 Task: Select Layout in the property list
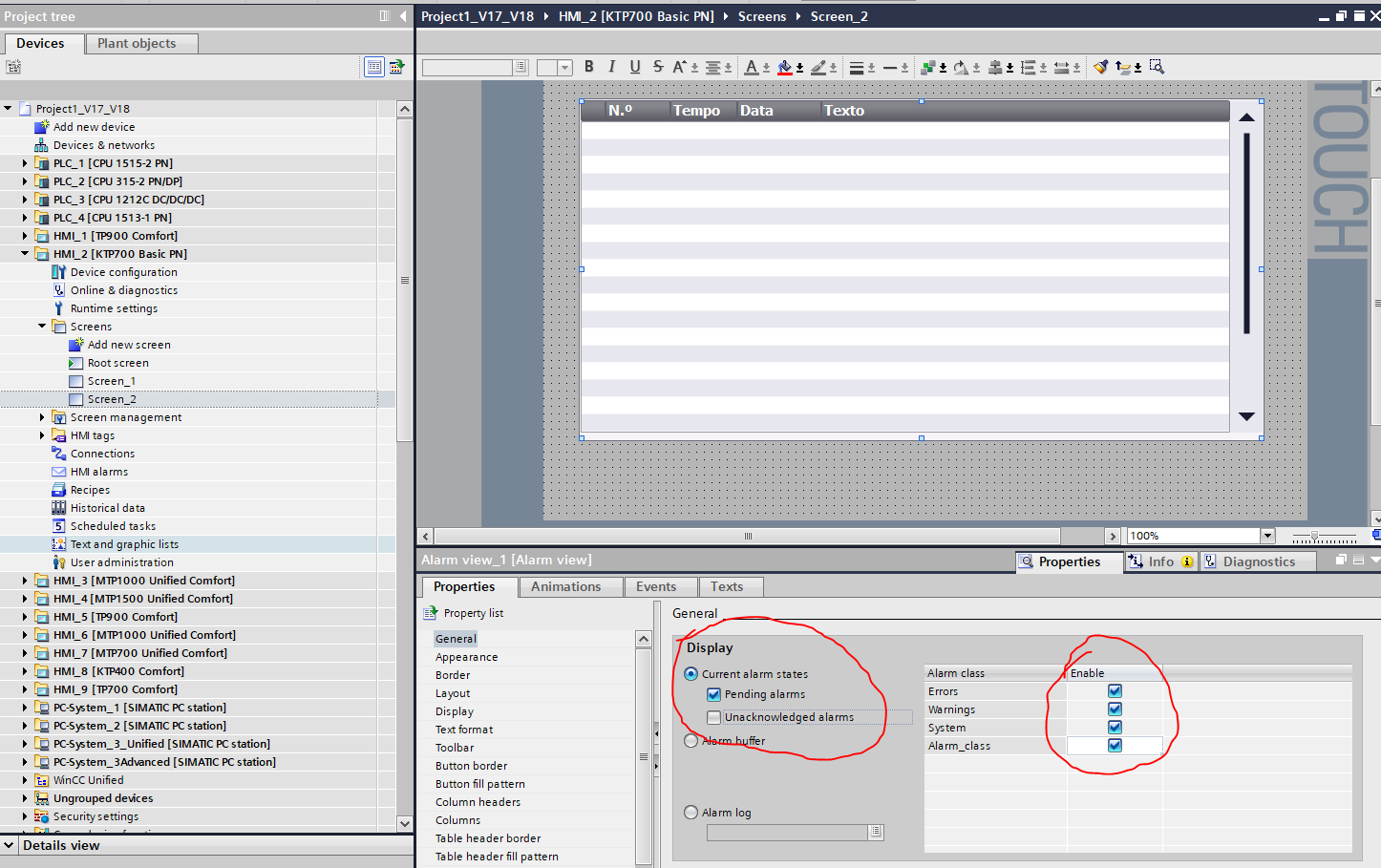click(453, 693)
